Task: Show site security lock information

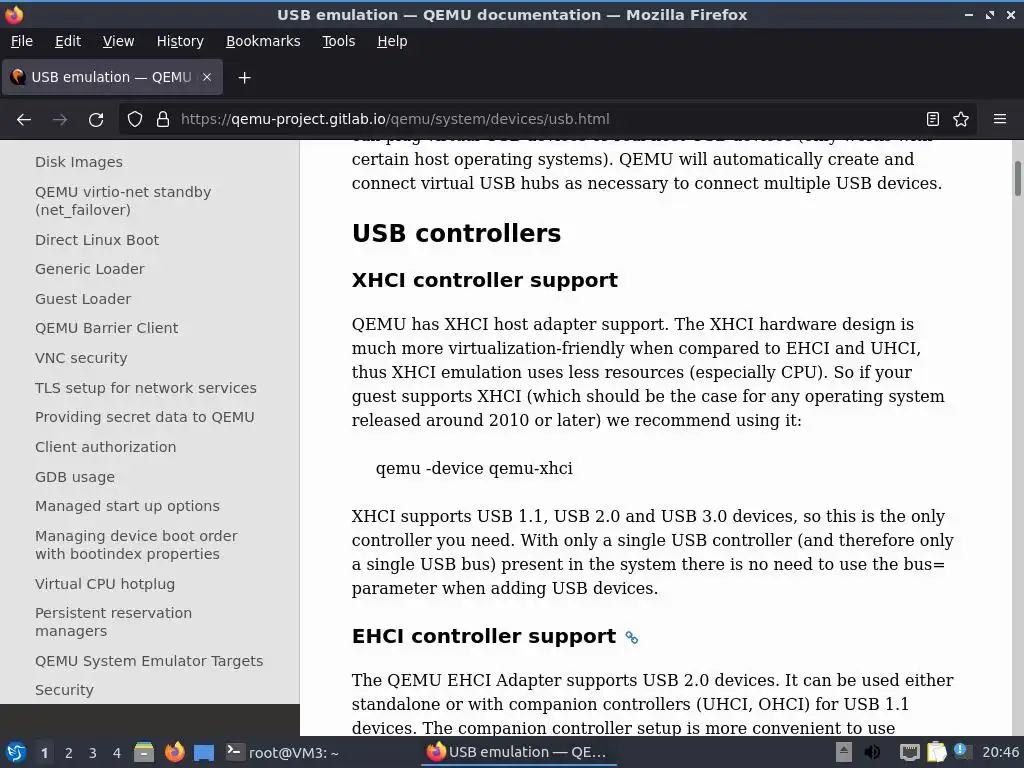Action: 163,120
